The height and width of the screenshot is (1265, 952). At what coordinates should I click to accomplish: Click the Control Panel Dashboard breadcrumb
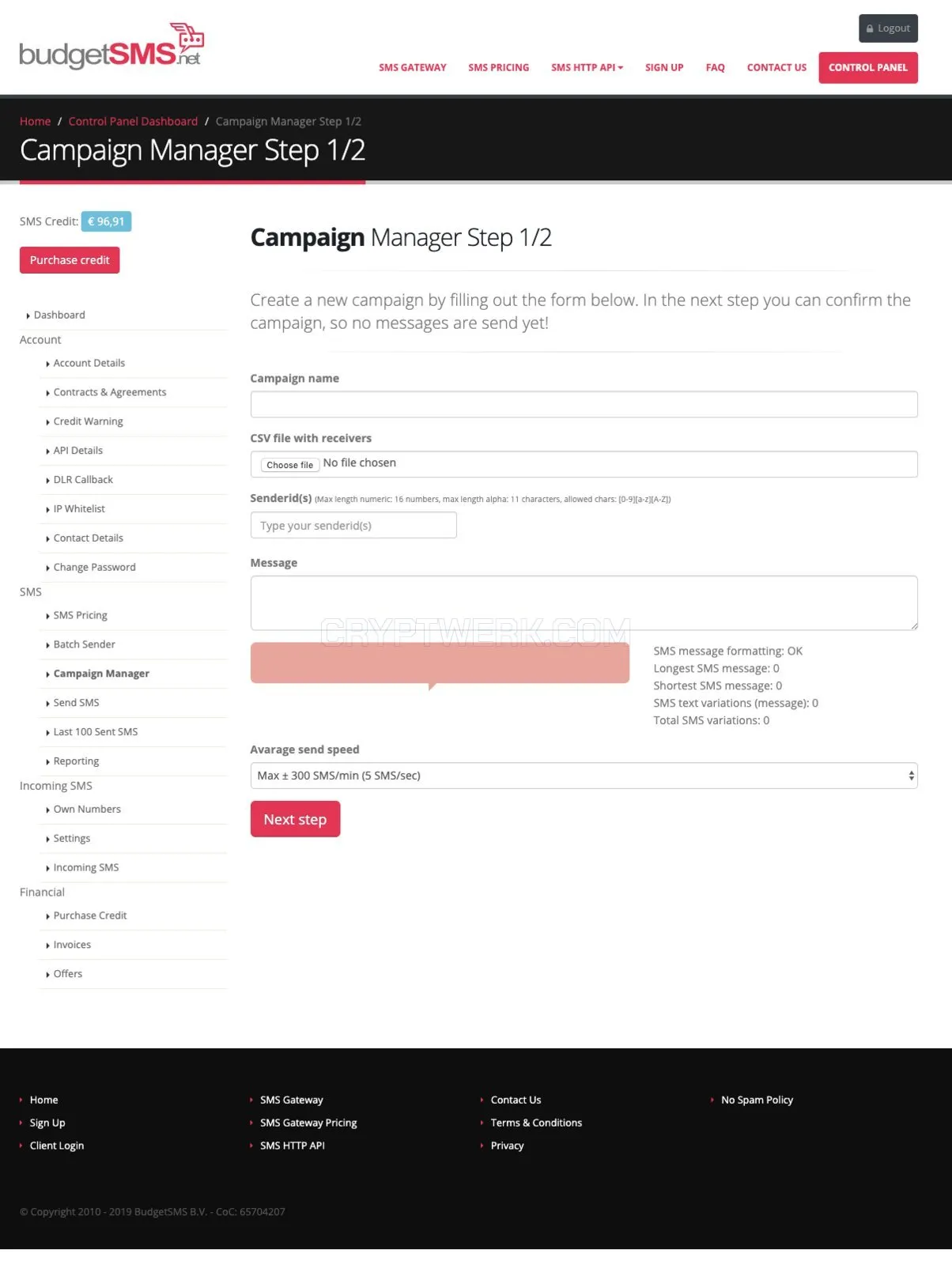pos(133,121)
